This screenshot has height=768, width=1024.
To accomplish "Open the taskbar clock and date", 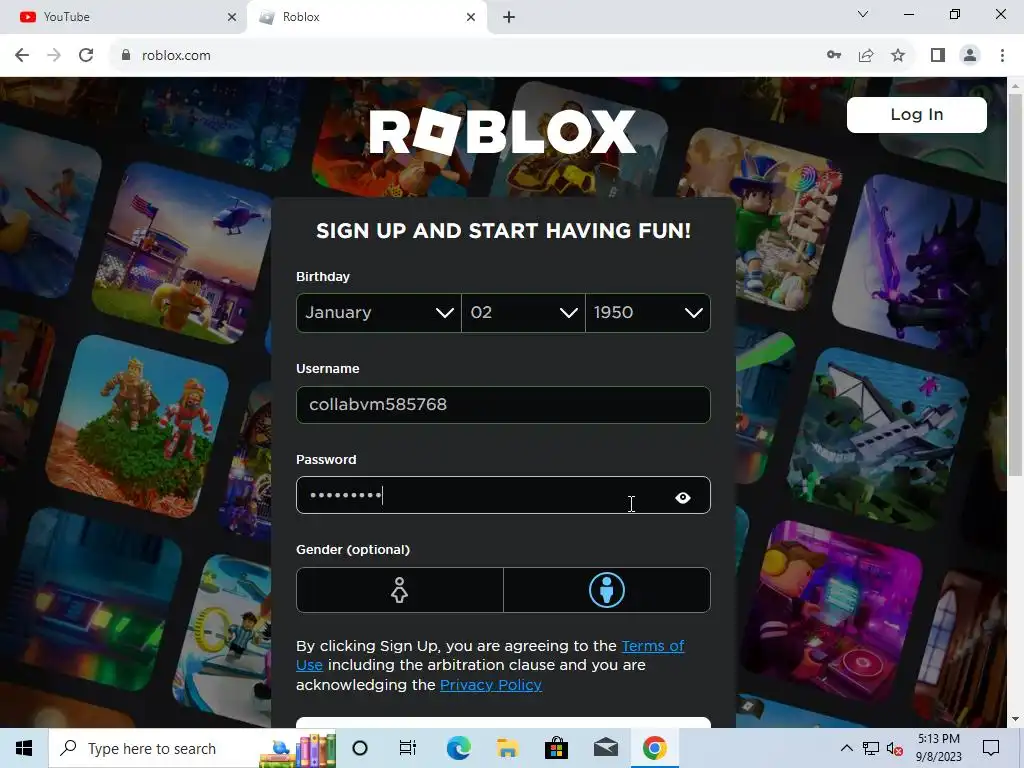I will coord(938,748).
